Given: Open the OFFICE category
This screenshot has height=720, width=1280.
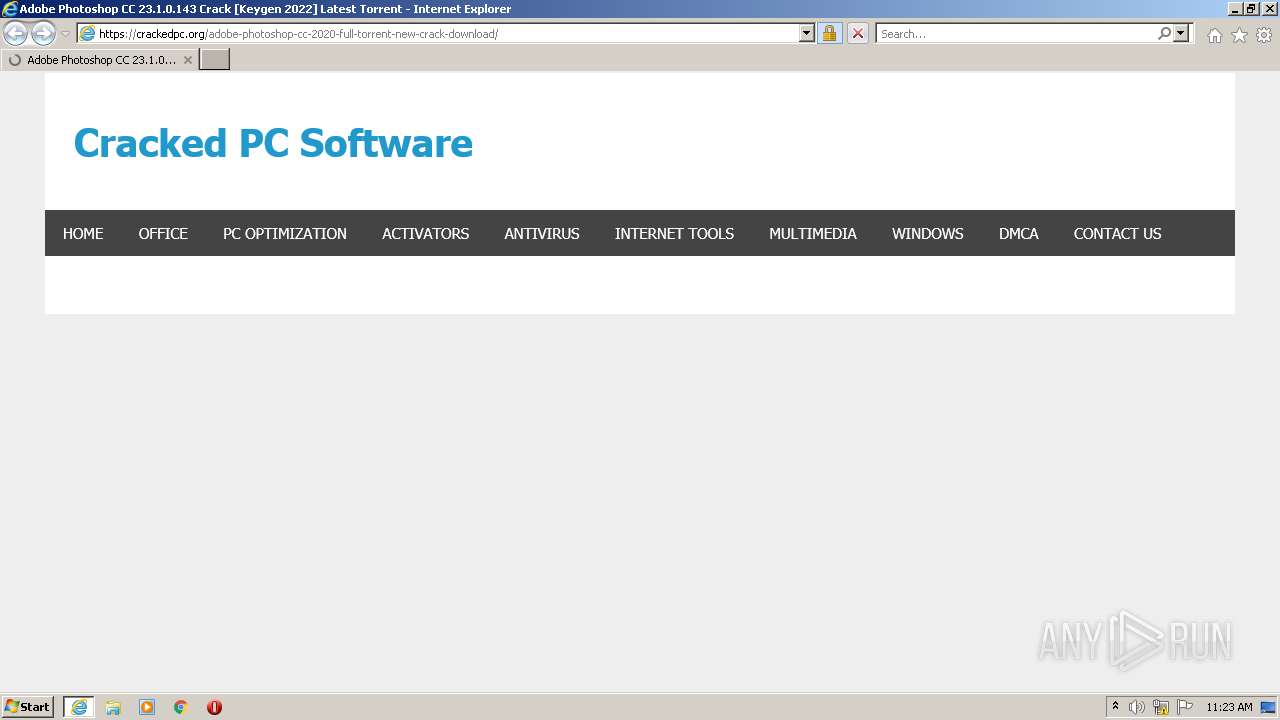Looking at the screenshot, I should click(163, 233).
